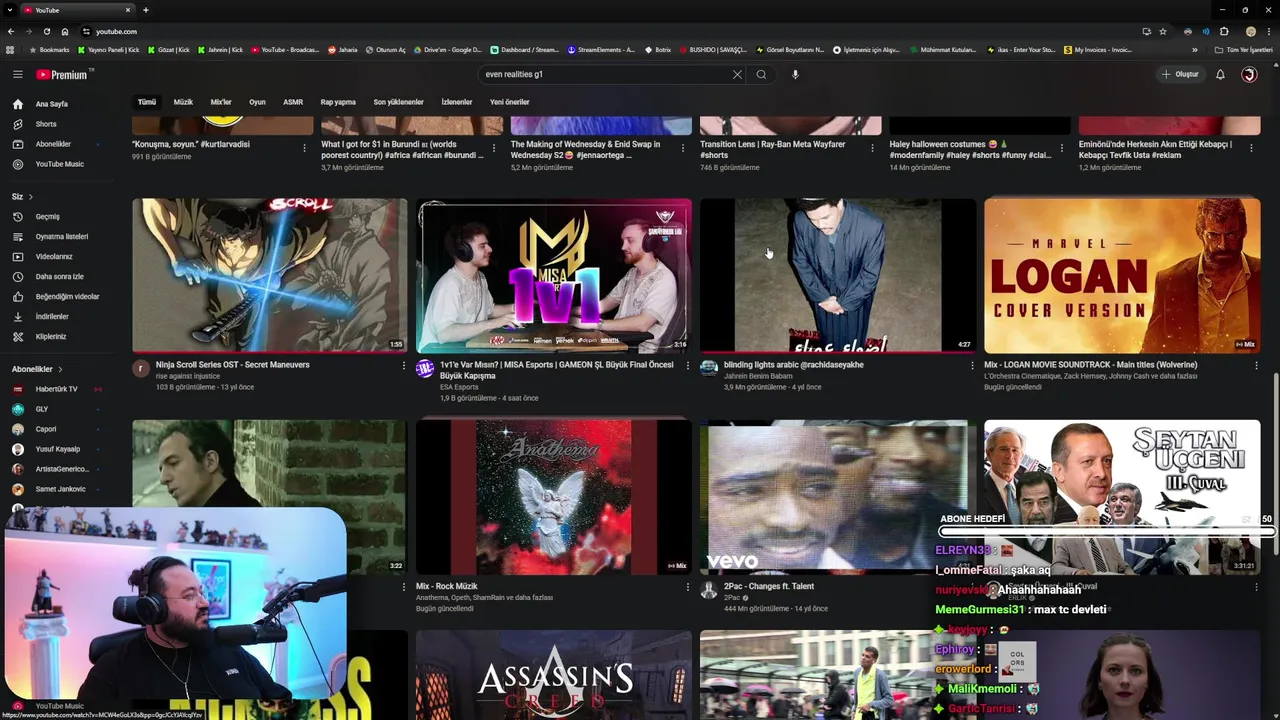Open Shorts in sidebar
Viewport: 1280px width, 720px height.
[x=45, y=124]
